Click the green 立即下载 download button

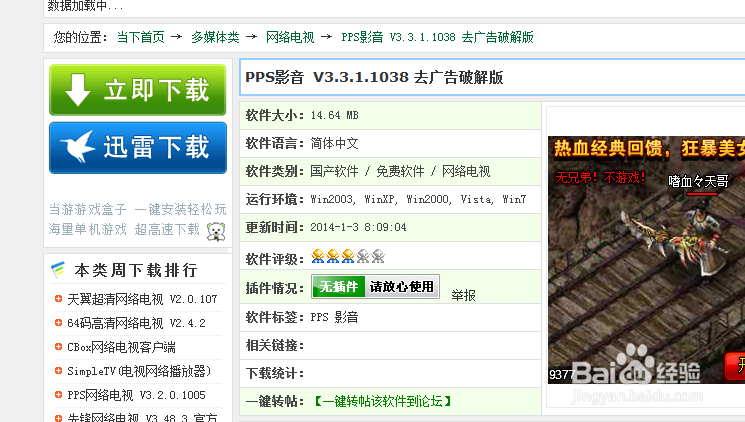tap(138, 90)
